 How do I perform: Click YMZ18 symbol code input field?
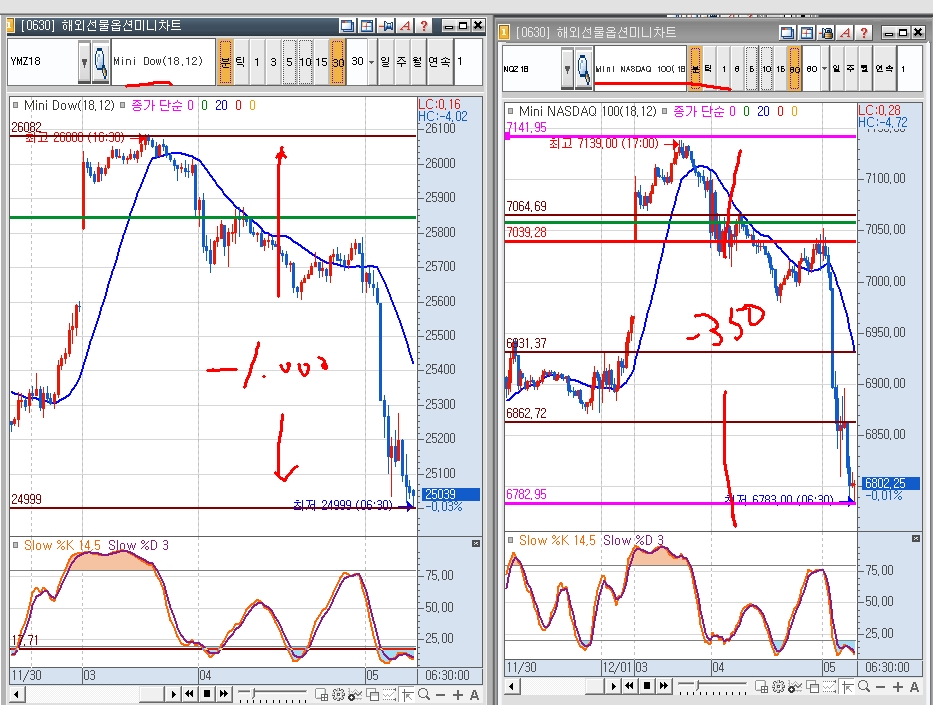point(43,61)
